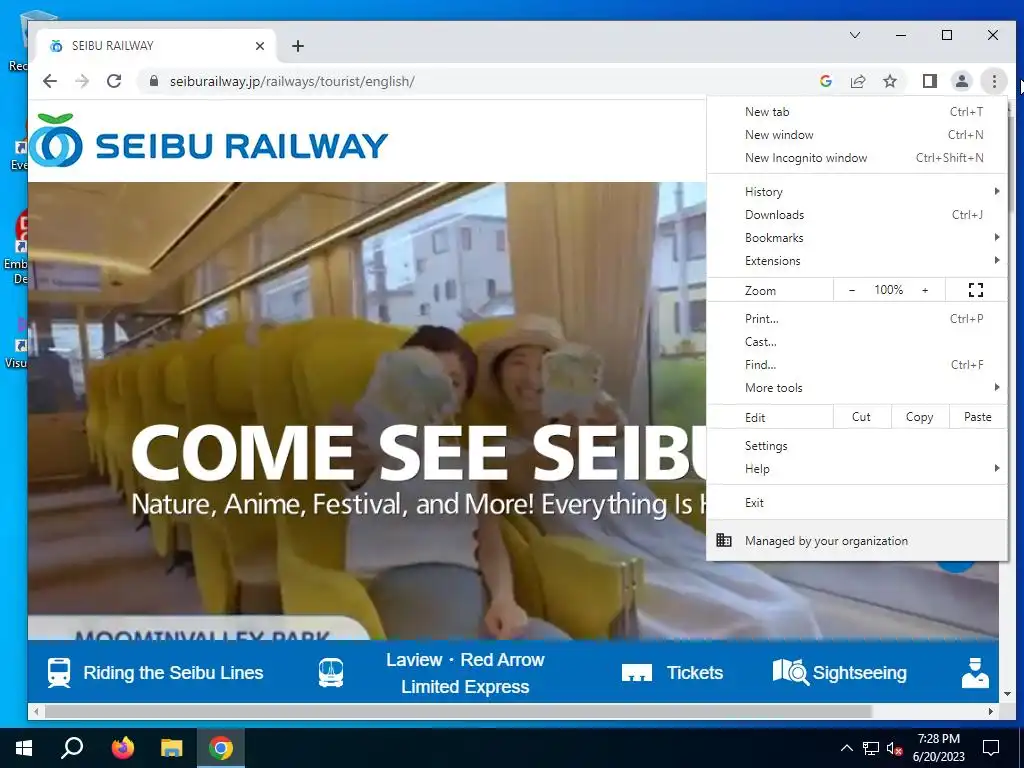Viewport: 1024px width, 768px height.
Task: Click the scroll left arrow
Action: [x=36, y=711]
